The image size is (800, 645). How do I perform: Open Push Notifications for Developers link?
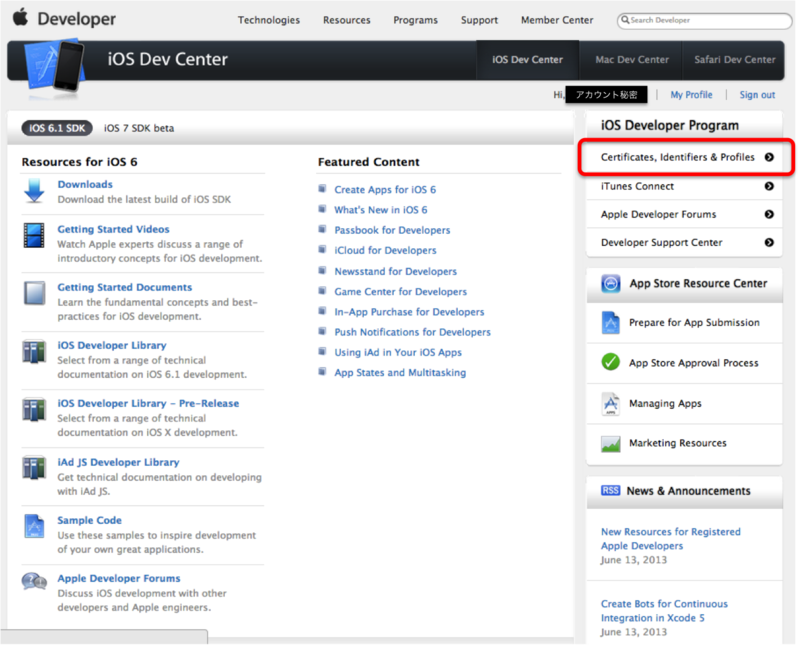[412, 332]
